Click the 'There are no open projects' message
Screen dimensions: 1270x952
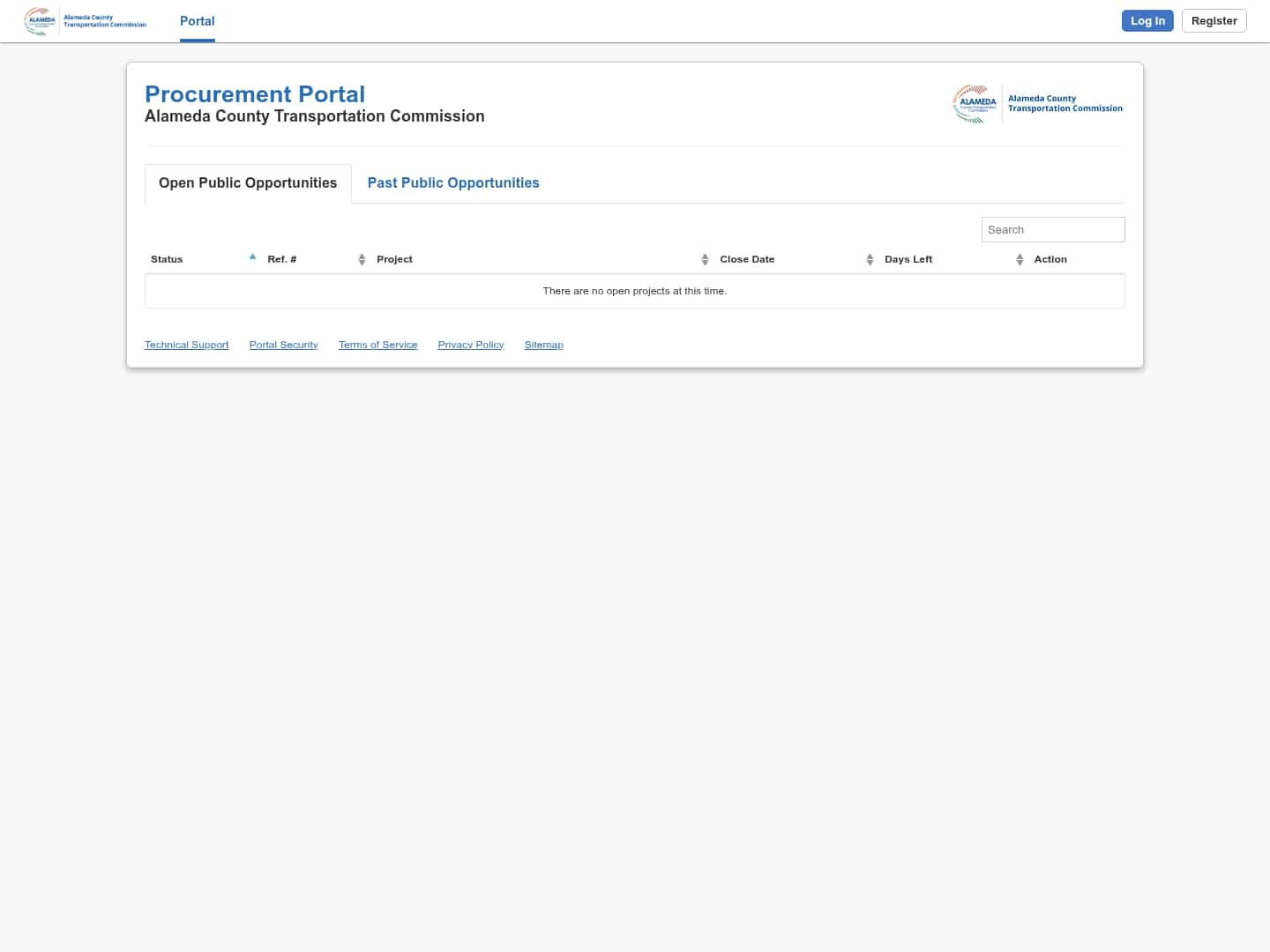(635, 291)
